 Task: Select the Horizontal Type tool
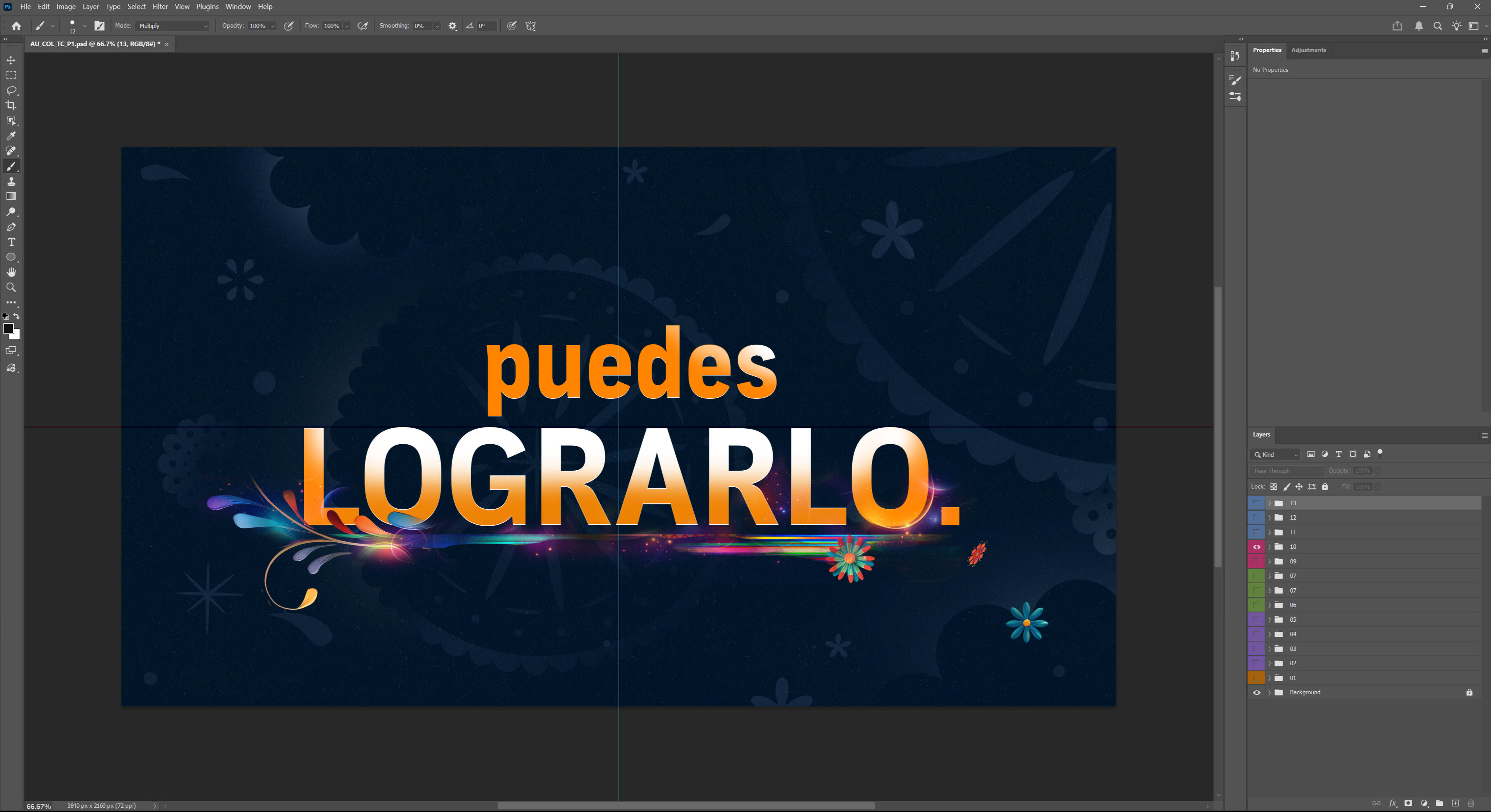pyautogui.click(x=11, y=242)
